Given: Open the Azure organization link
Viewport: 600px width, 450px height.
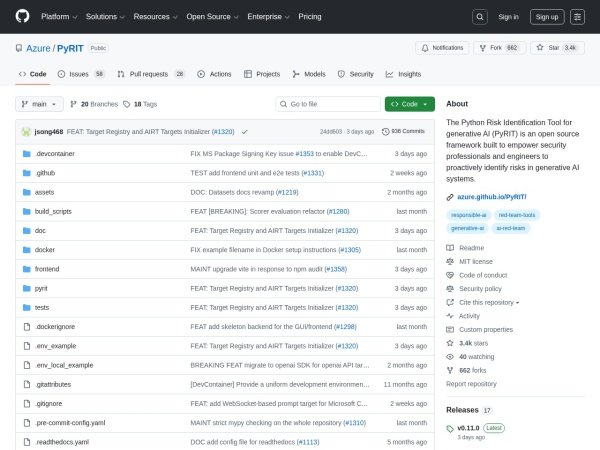Looking at the screenshot, I should click(x=38, y=49).
